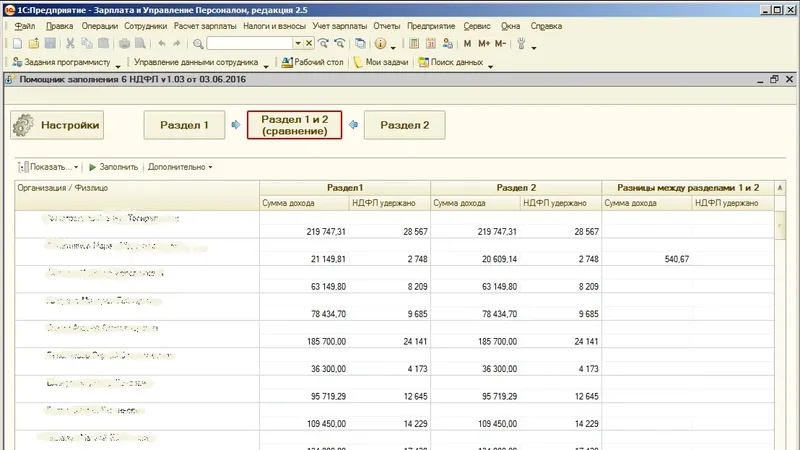Viewport: 800px width, 450px height.
Task: Click the M- memory subtract button
Action: (x=500, y=44)
